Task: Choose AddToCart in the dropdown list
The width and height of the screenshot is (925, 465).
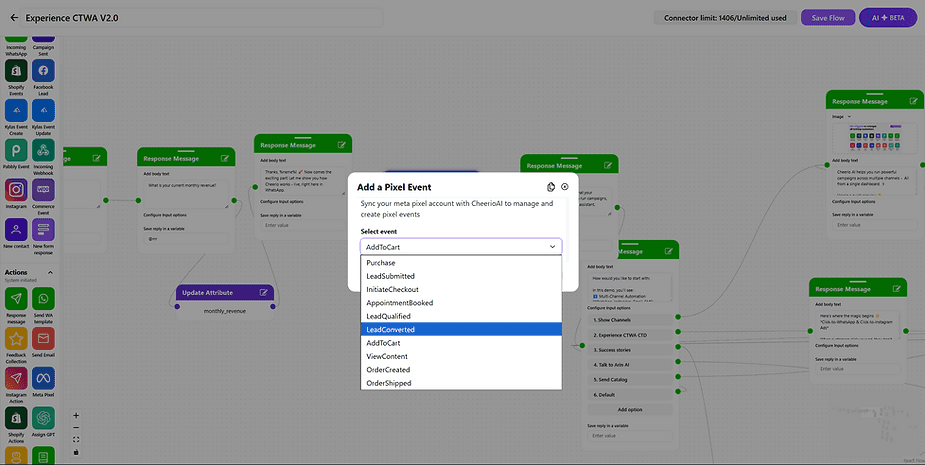Action: 461,343
